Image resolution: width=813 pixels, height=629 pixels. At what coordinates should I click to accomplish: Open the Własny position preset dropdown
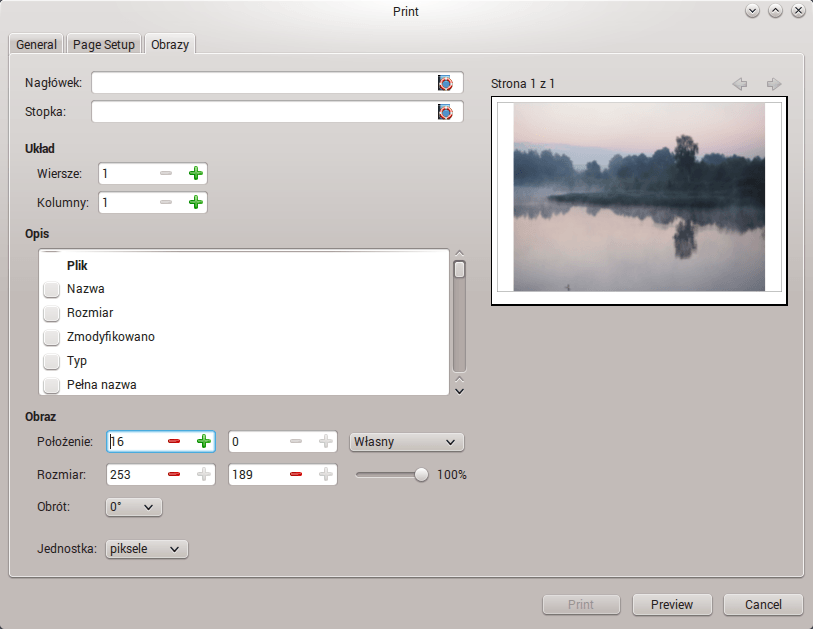tap(406, 442)
